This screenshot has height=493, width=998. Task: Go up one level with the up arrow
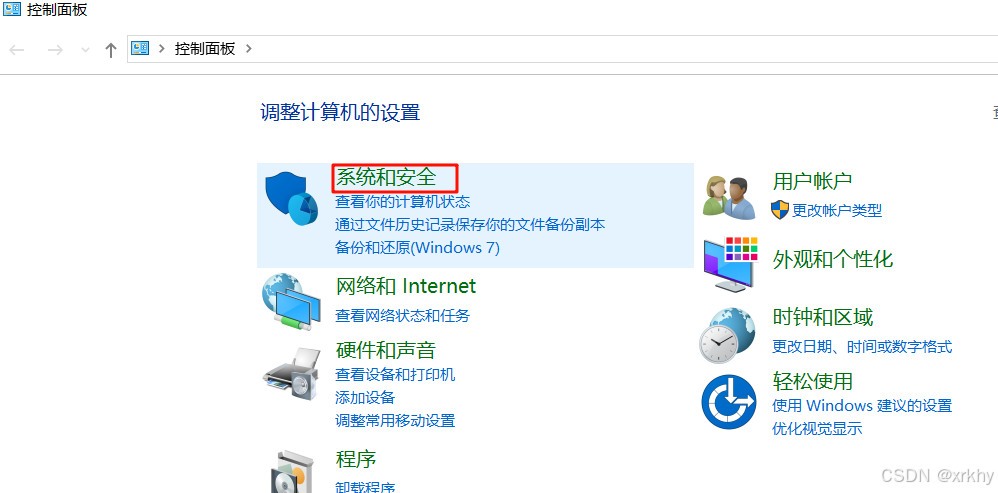point(111,50)
